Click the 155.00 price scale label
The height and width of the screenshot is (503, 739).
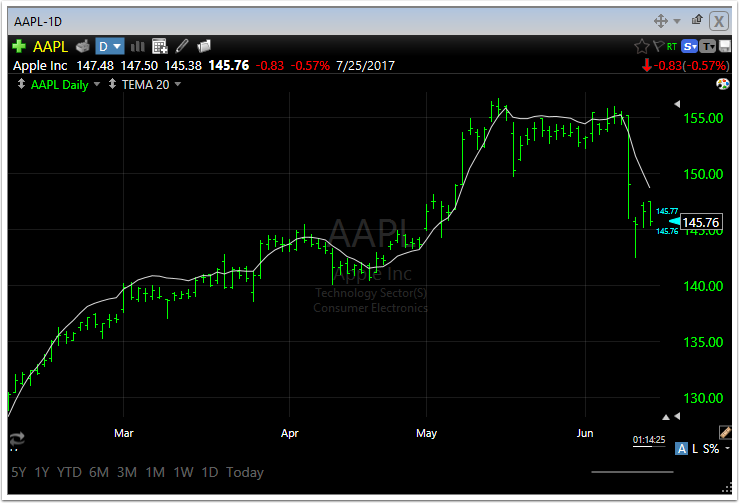[703, 118]
